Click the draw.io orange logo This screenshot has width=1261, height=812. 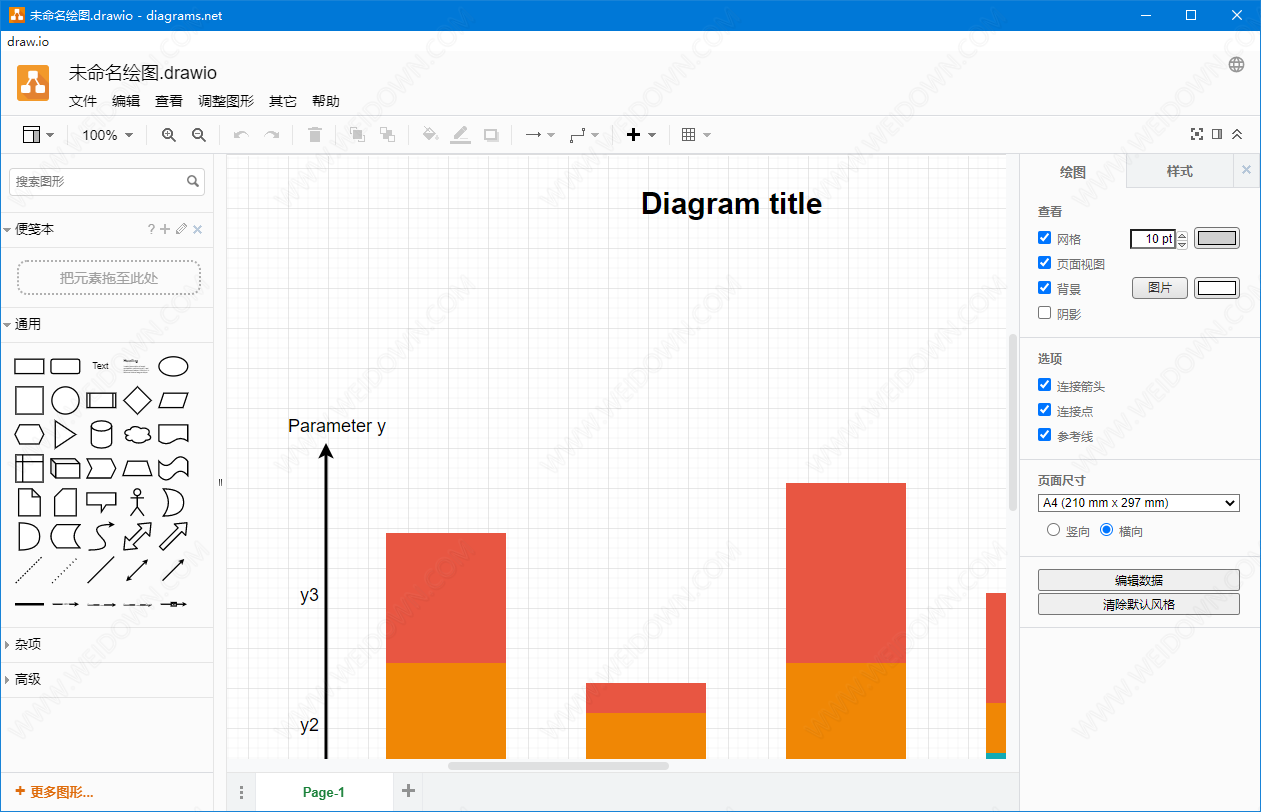click(x=33, y=83)
